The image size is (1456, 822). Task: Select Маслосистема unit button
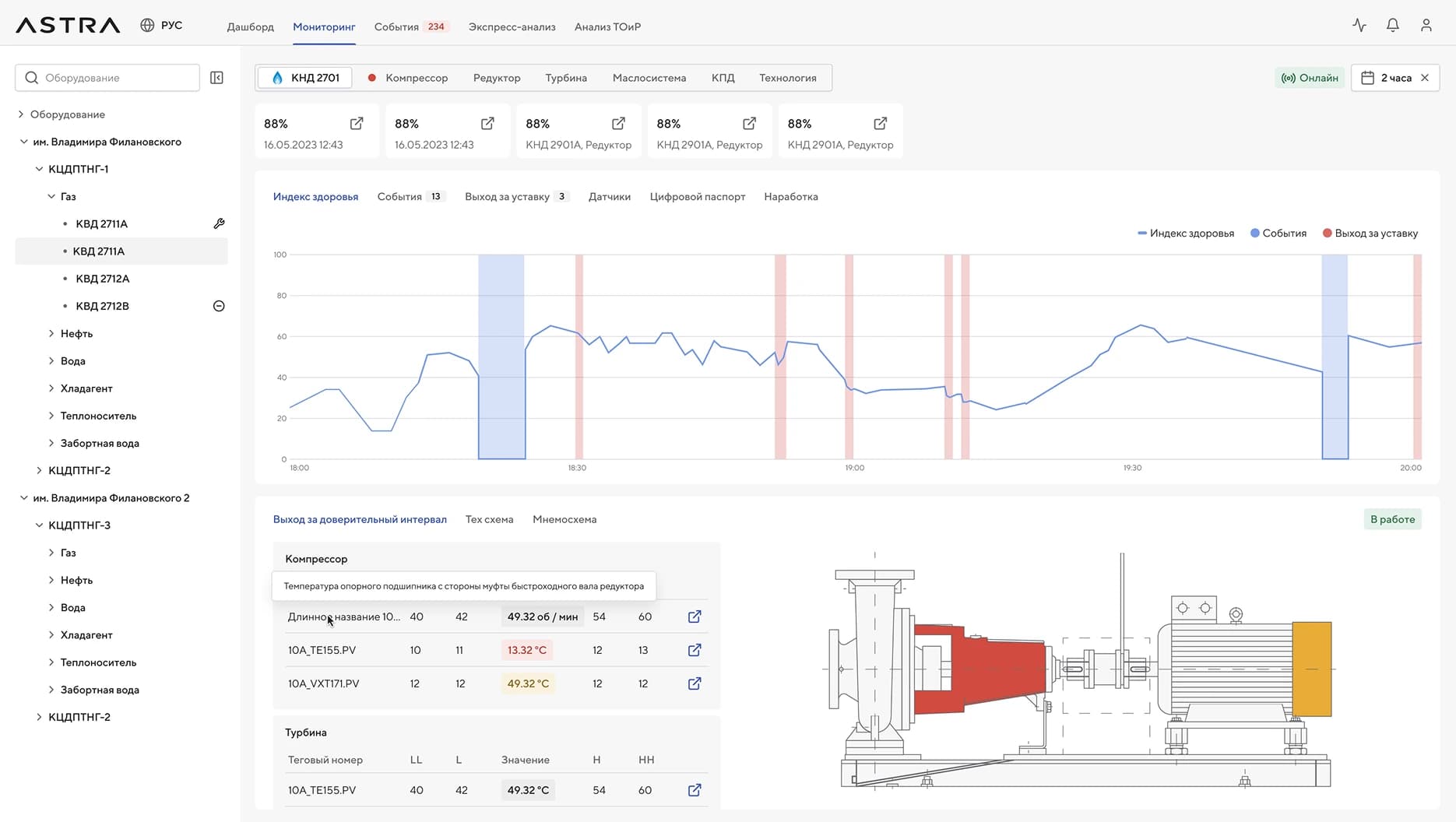pos(649,78)
